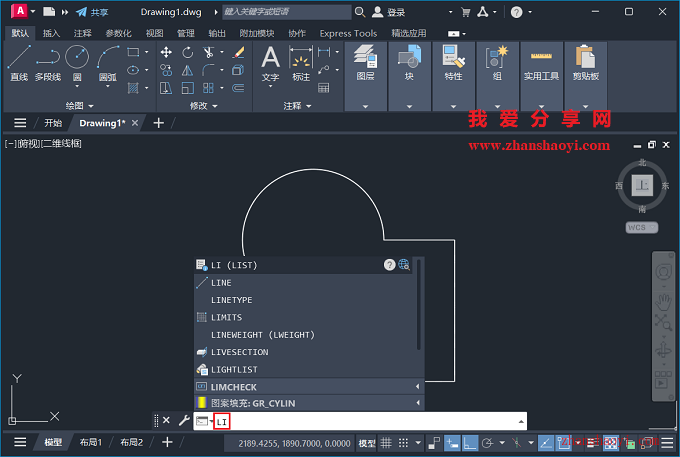Screen dimensions: 680x457
Task: Open the Express Tools ribbon tab
Action: [x=348, y=33]
